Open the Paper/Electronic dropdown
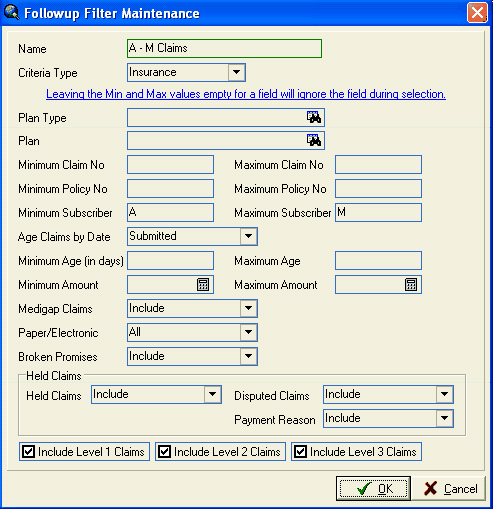The width and height of the screenshot is (495, 511). tap(248, 332)
